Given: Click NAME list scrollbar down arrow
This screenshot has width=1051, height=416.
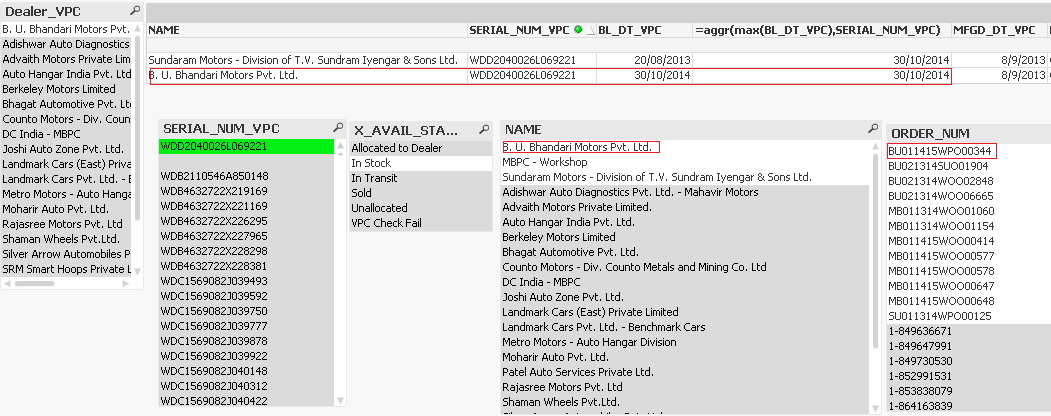Looking at the screenshot, I should click(874, 409).
